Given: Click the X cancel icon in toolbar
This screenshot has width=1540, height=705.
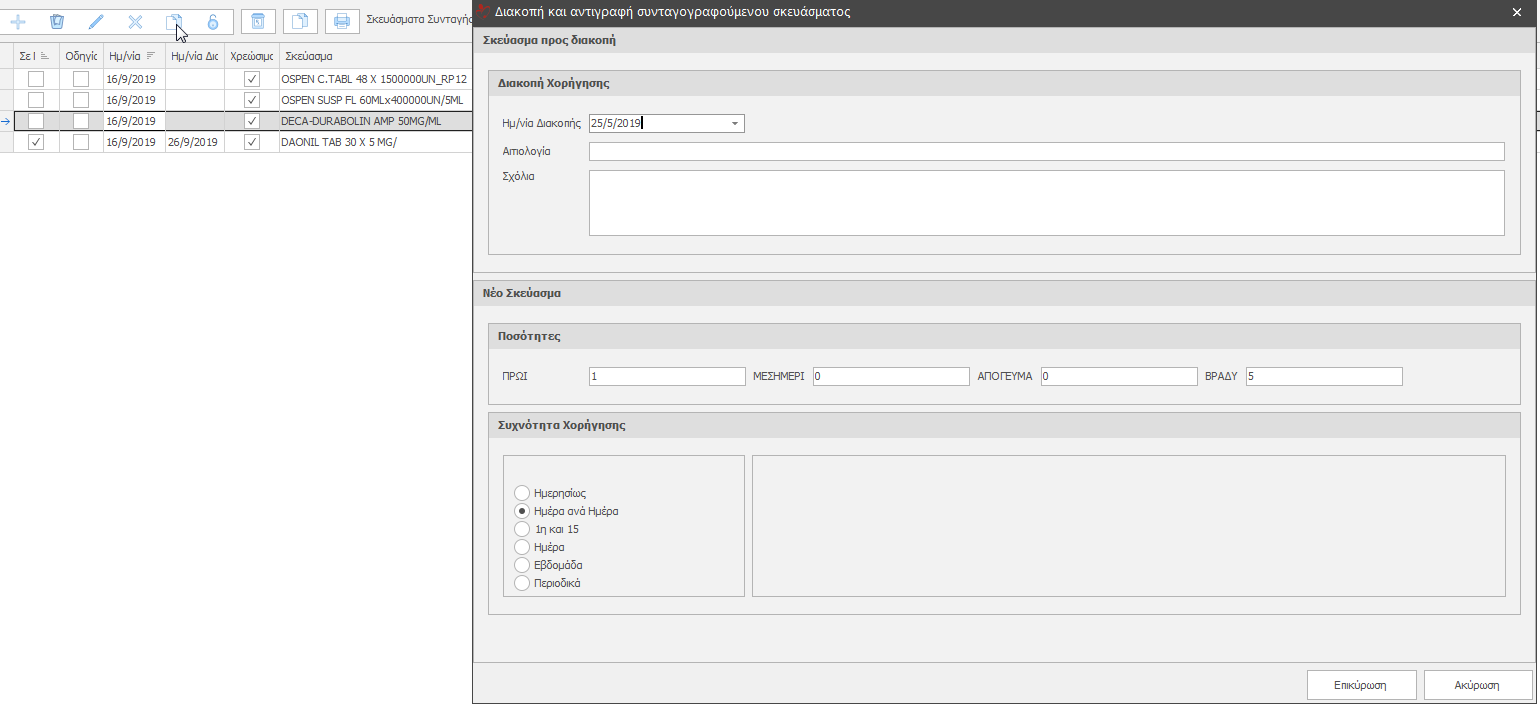Looking at the screenshot, I should (x=135, y=21).
